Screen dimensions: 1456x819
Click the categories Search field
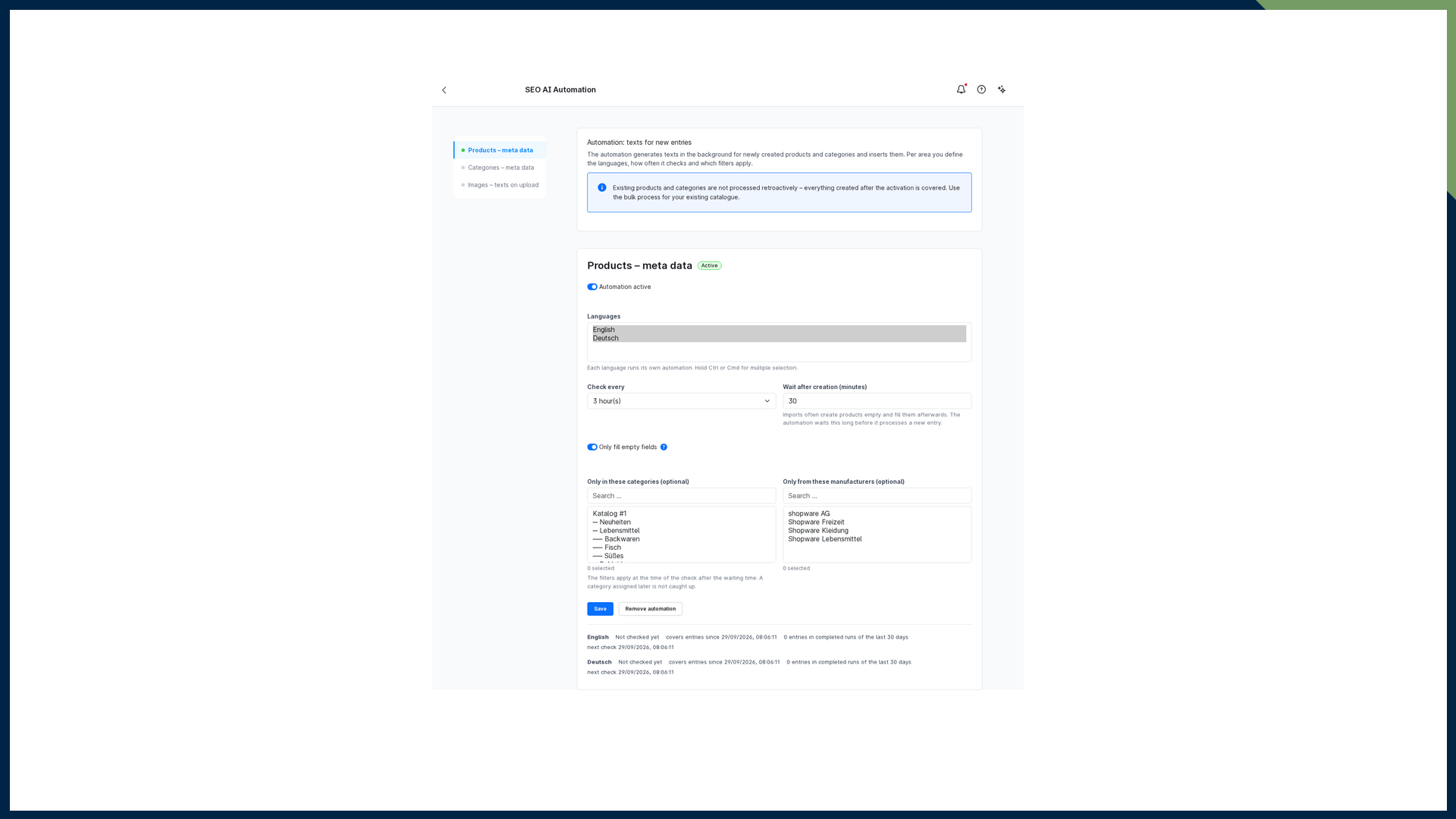coord(681,496)
